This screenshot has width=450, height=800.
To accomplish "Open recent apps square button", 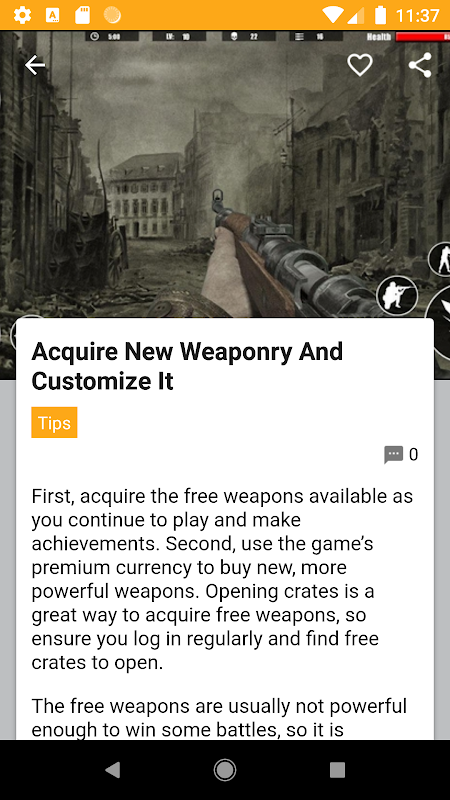I will click(337, 769).
